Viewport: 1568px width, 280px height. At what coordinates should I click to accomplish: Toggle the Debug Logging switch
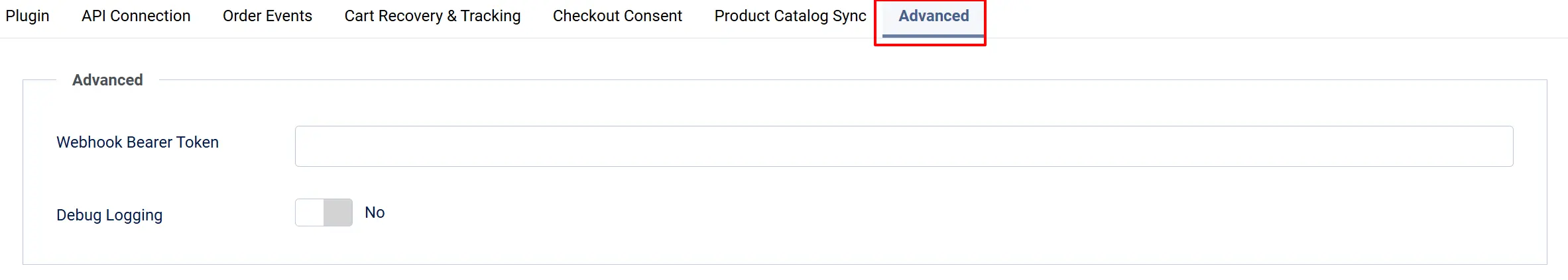pyautogui.click(x=324, y=212)
